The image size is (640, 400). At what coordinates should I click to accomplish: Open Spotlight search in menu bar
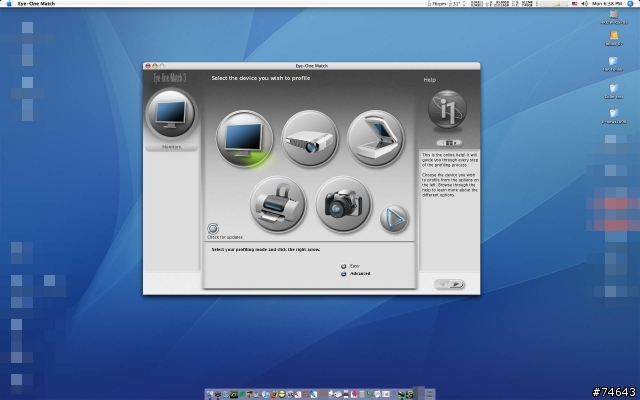click(x=630, y=3)
